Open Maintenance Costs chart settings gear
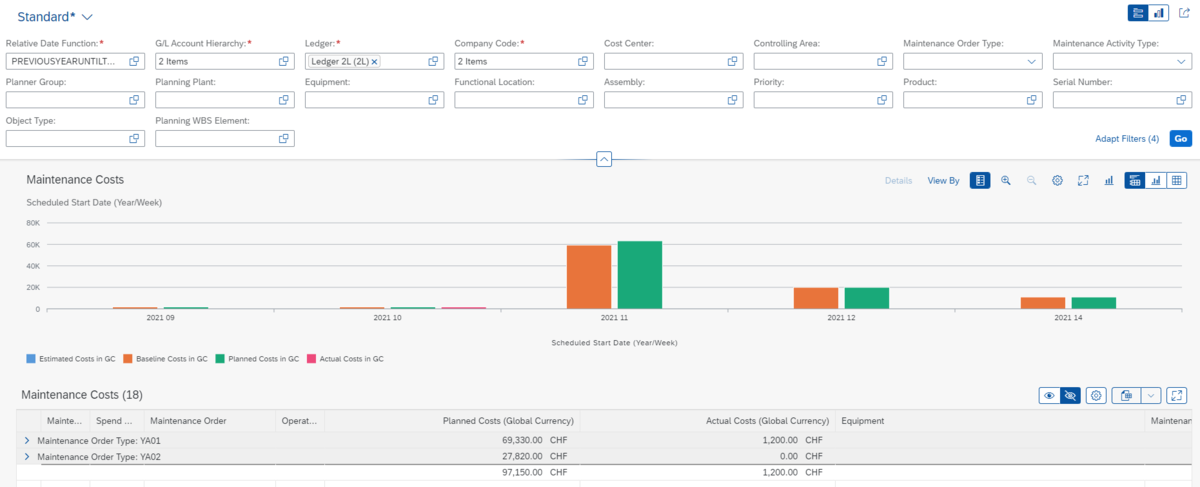Image resolution: width=1200 pixels, height=487 pixels. click(1057, 181)
